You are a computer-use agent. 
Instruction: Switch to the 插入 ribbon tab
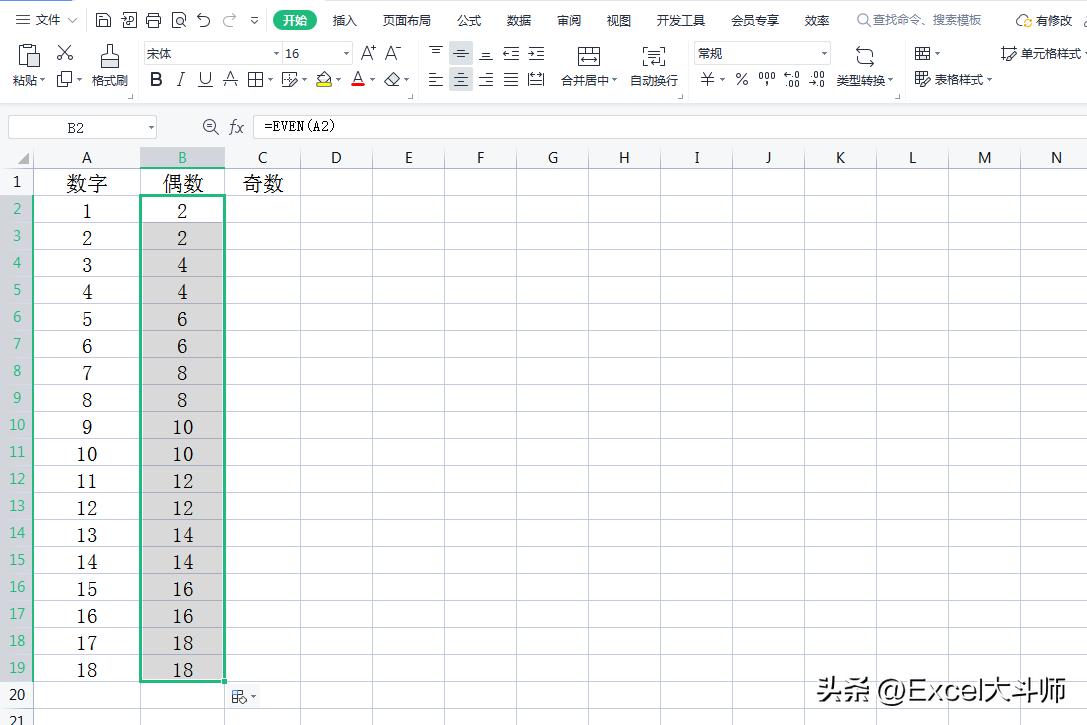(344, 19)
